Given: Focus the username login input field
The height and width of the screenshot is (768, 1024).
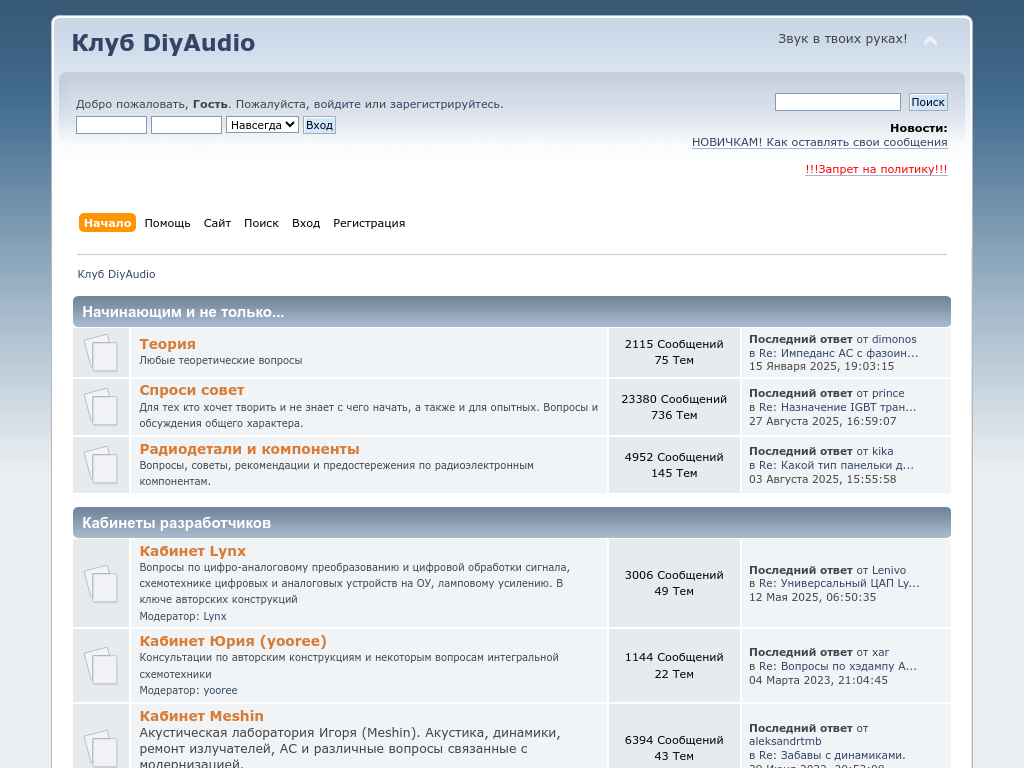Looking at the screenshot, I should pos(111,125).
